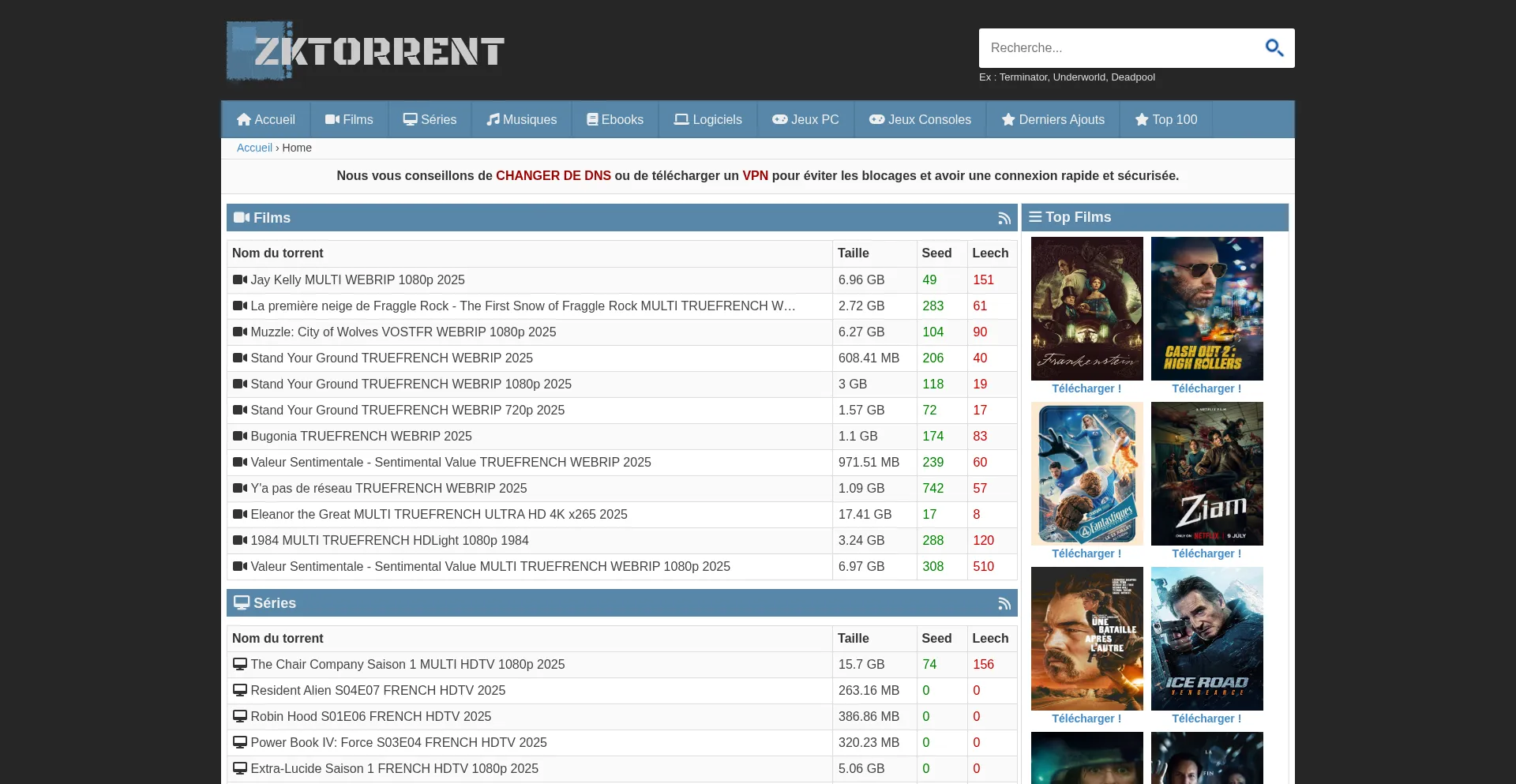Select Ebooks in the navigation bar
Screen dimensions: 1516x784
click(x=615, y=120)
